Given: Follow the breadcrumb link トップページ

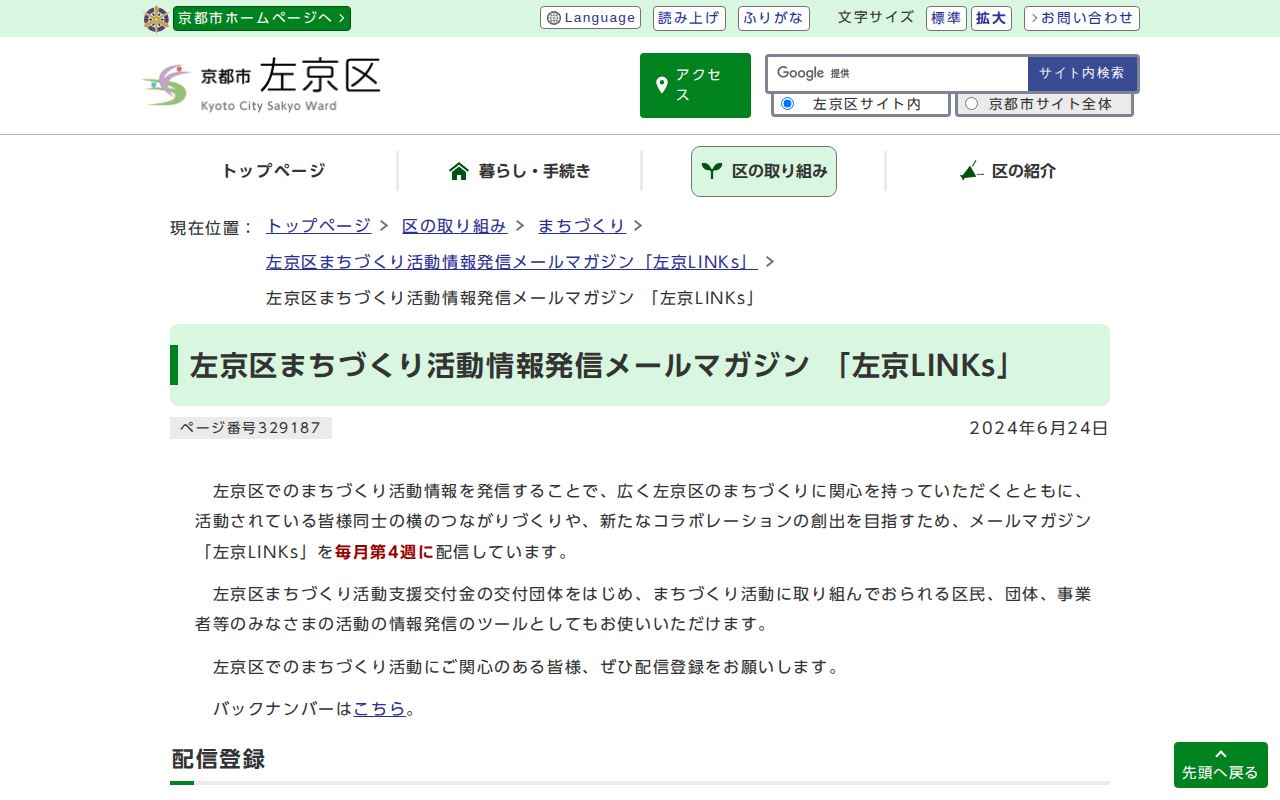Looking at the screenshot, I should (x=318, y=226).
